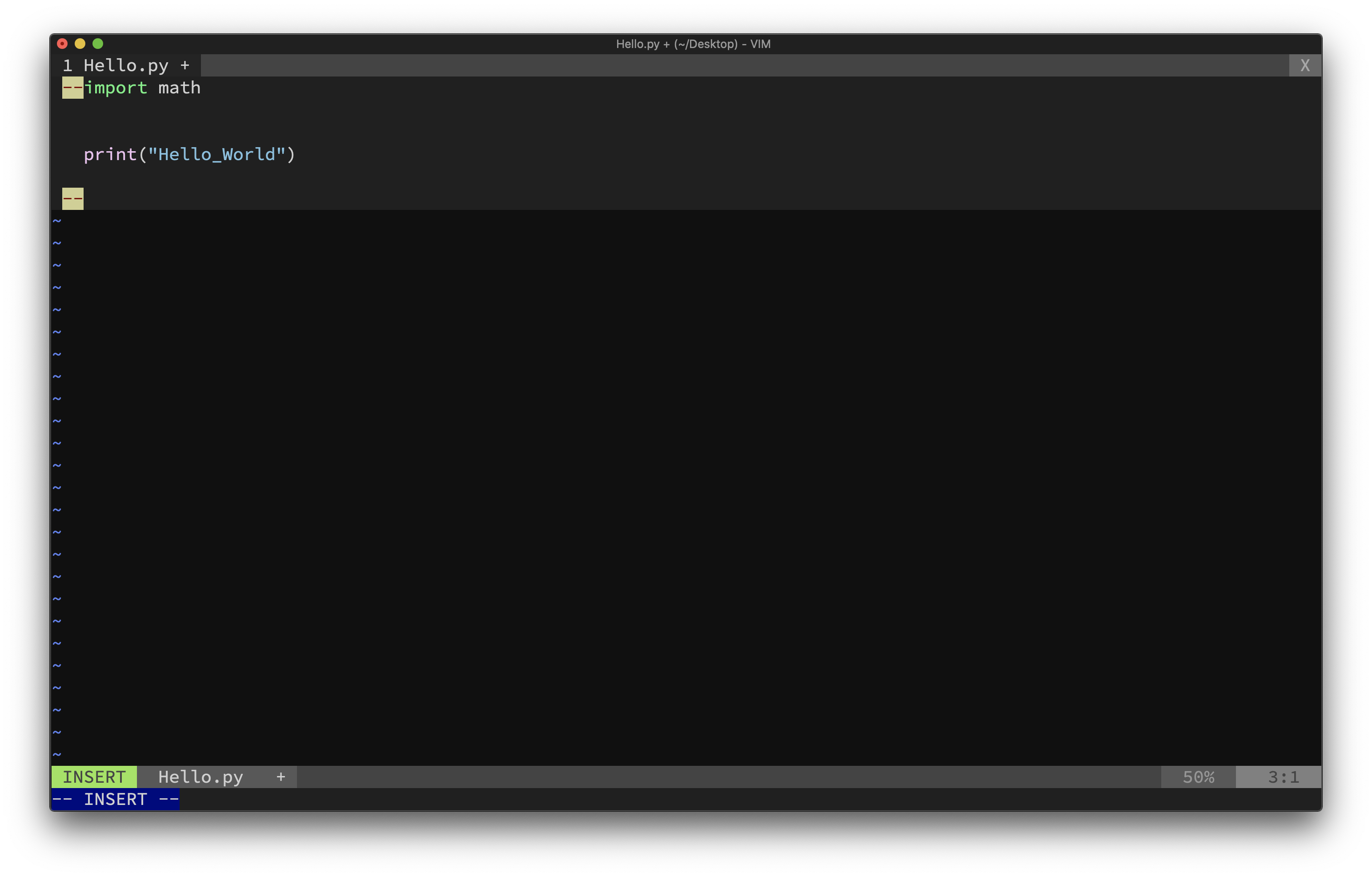The height and width of the screenshot is (877, 1372).
Task: Place cursor on the import keyword
Action: click(116, 88)
